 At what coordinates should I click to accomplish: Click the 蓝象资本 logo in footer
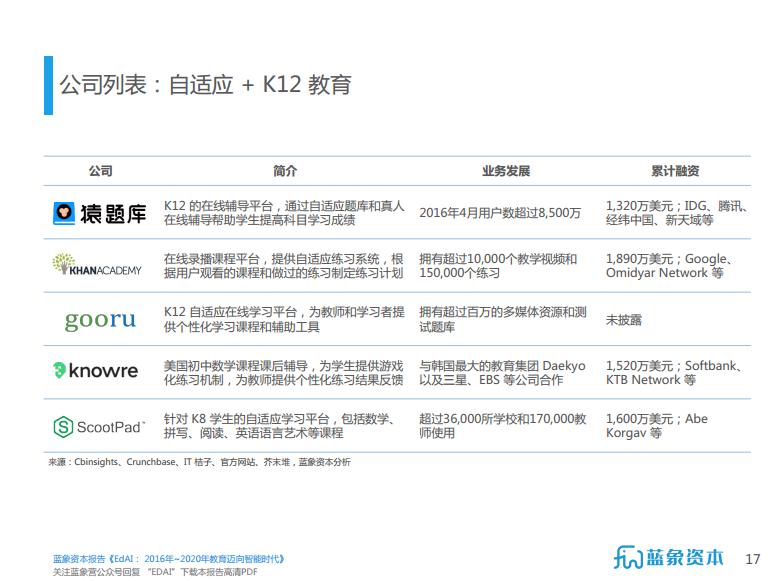coord(668,558)
